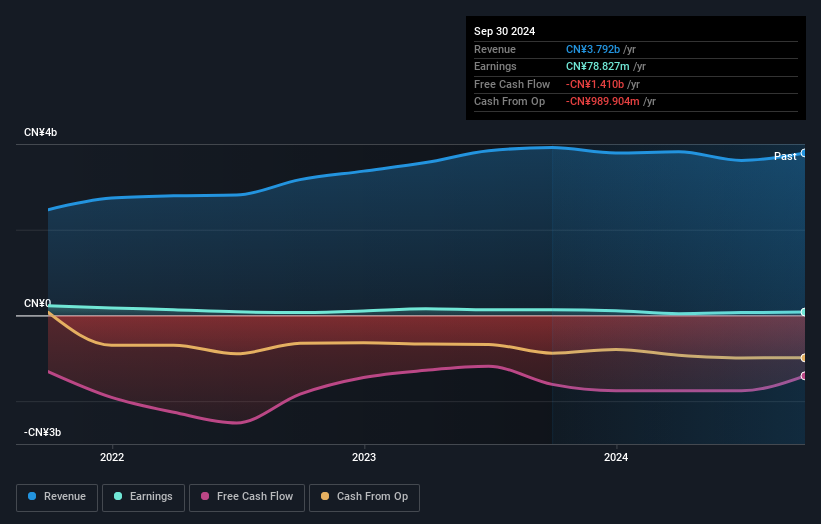This screenshot has width=821, height=524.
Task: Click the 2023 x-axis label
Action: click(364, 458)
